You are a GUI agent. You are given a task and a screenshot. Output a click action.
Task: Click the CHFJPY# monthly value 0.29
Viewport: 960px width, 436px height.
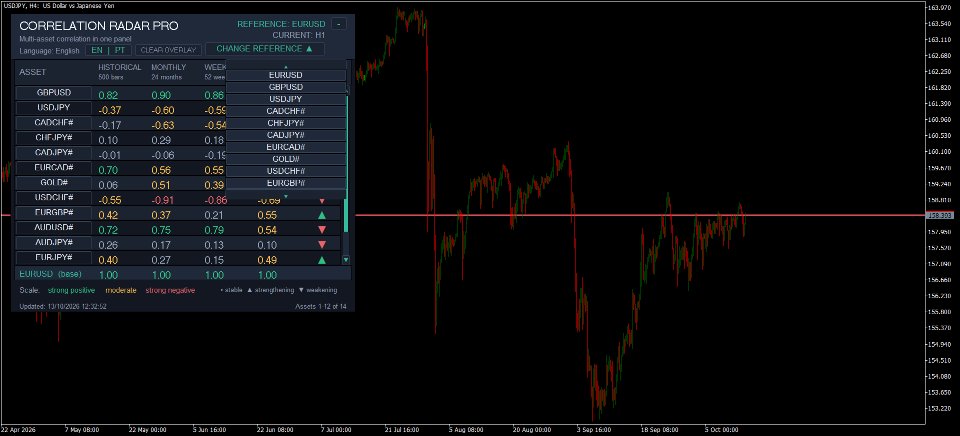(x=162, y=140)
